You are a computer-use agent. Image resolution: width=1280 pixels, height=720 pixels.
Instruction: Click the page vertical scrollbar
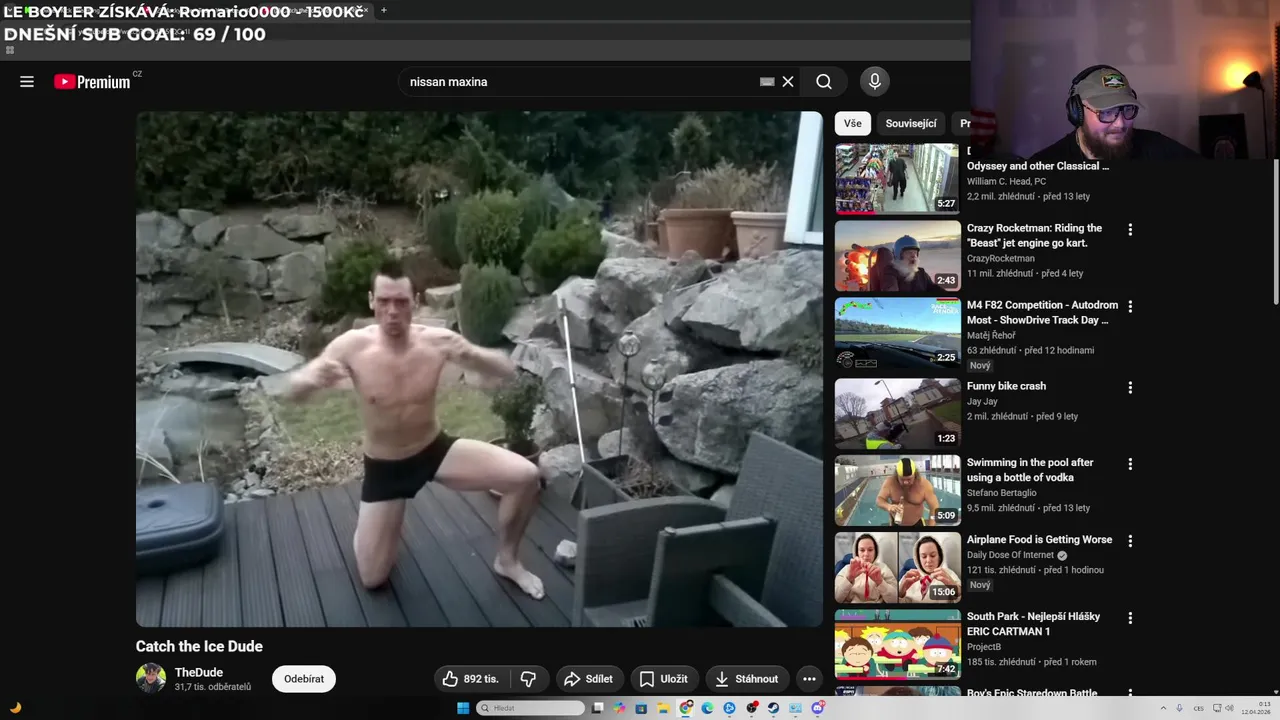tap(1275, 230)
